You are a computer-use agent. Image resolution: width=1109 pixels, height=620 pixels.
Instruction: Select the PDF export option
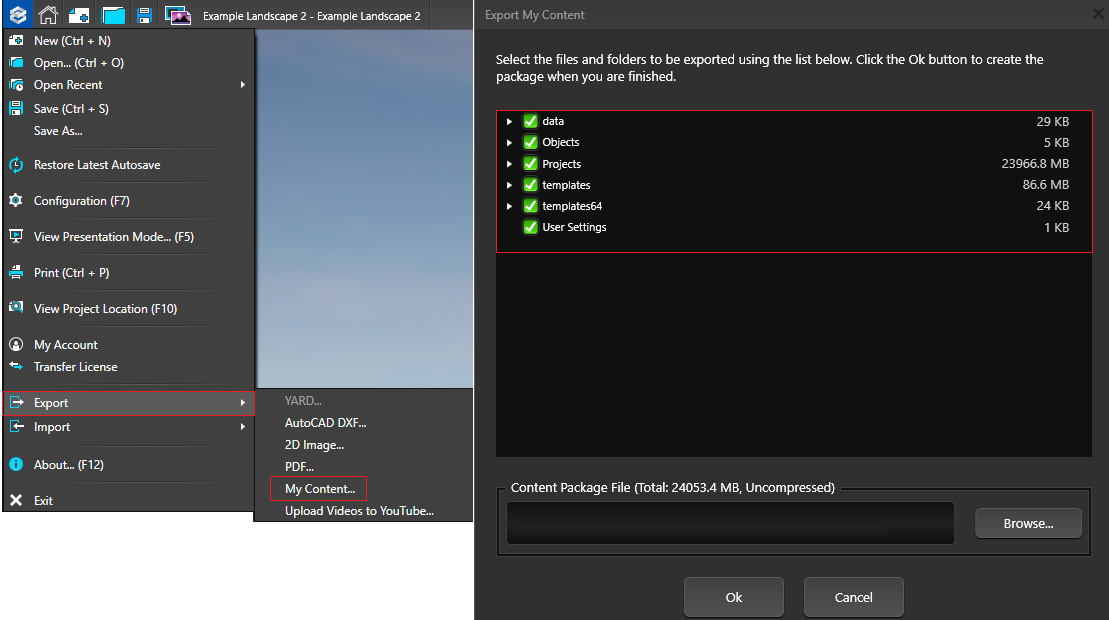(x=299, y=466)
